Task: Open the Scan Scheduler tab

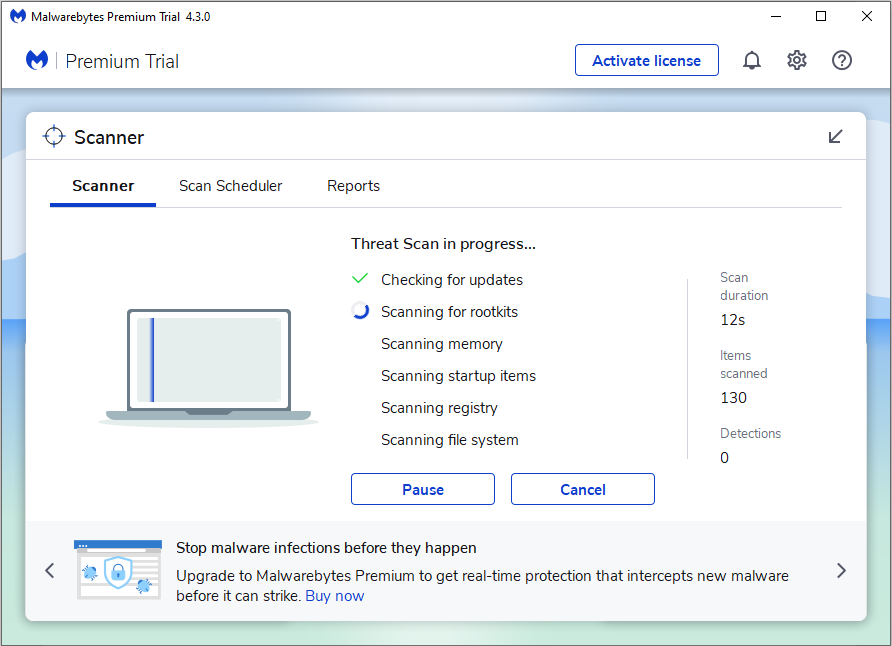Action: pos(230,186)
